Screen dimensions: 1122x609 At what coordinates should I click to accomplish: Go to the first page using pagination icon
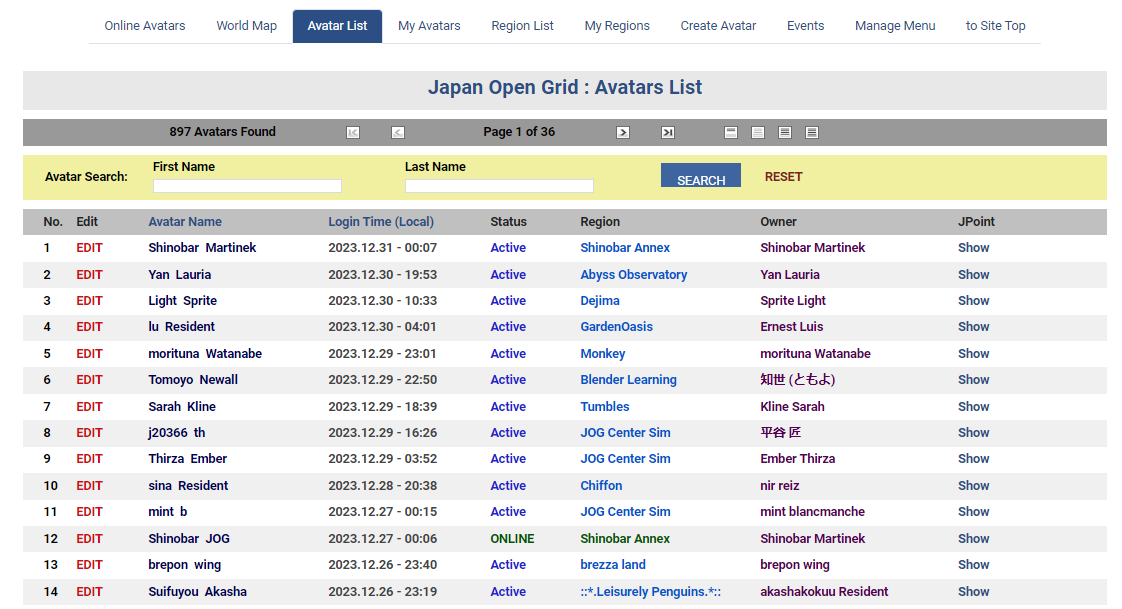pos(353,132)
